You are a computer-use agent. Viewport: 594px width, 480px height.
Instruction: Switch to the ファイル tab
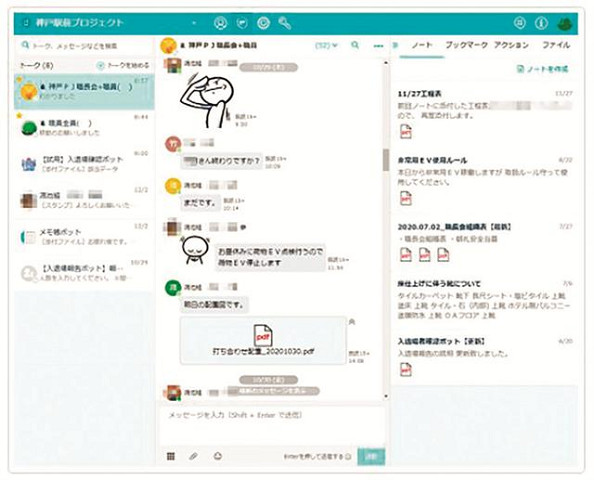(556, 45)
